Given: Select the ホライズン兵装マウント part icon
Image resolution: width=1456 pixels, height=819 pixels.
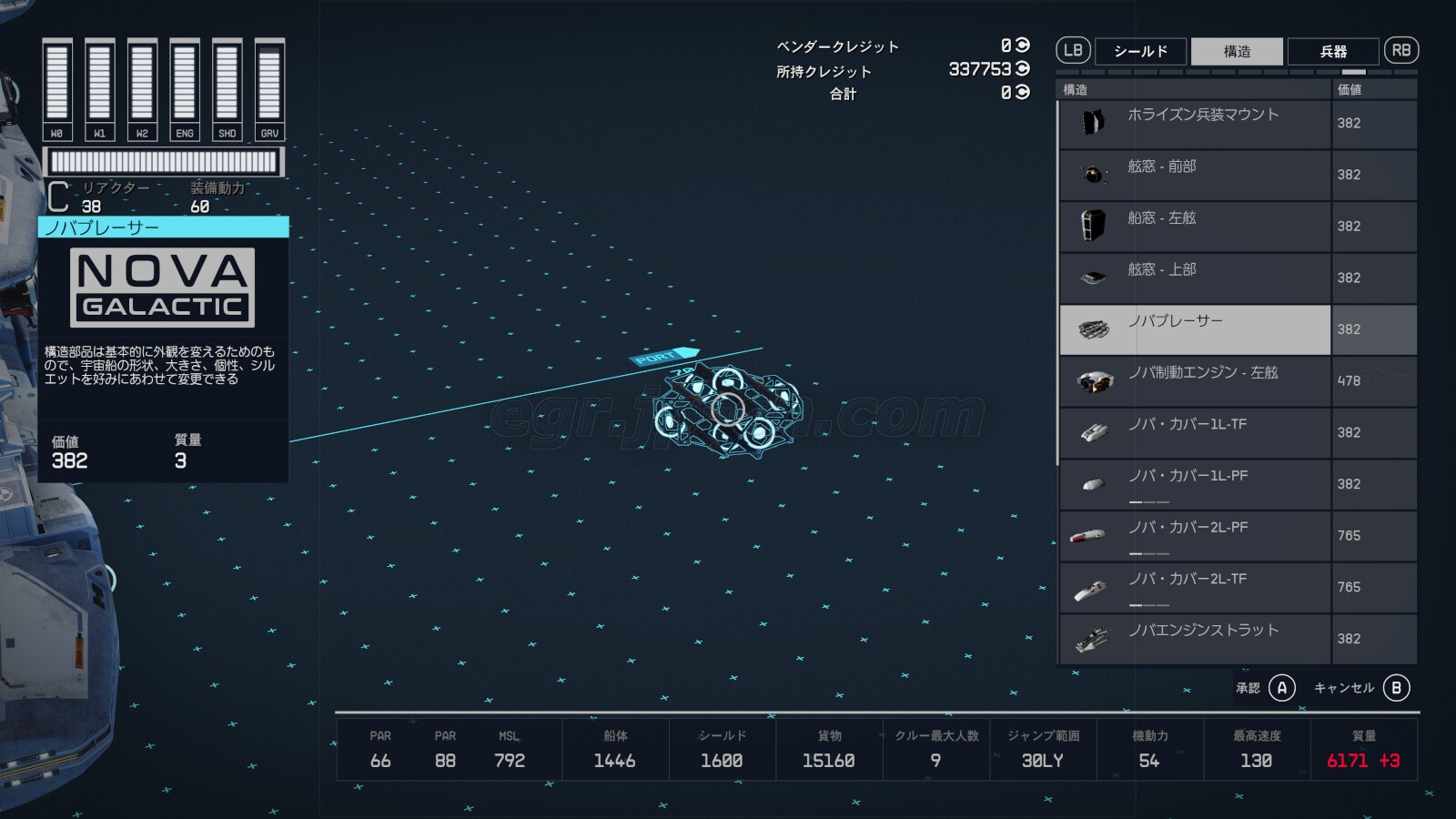Looking at the screenshot, I should click(x=1093, y=122).
